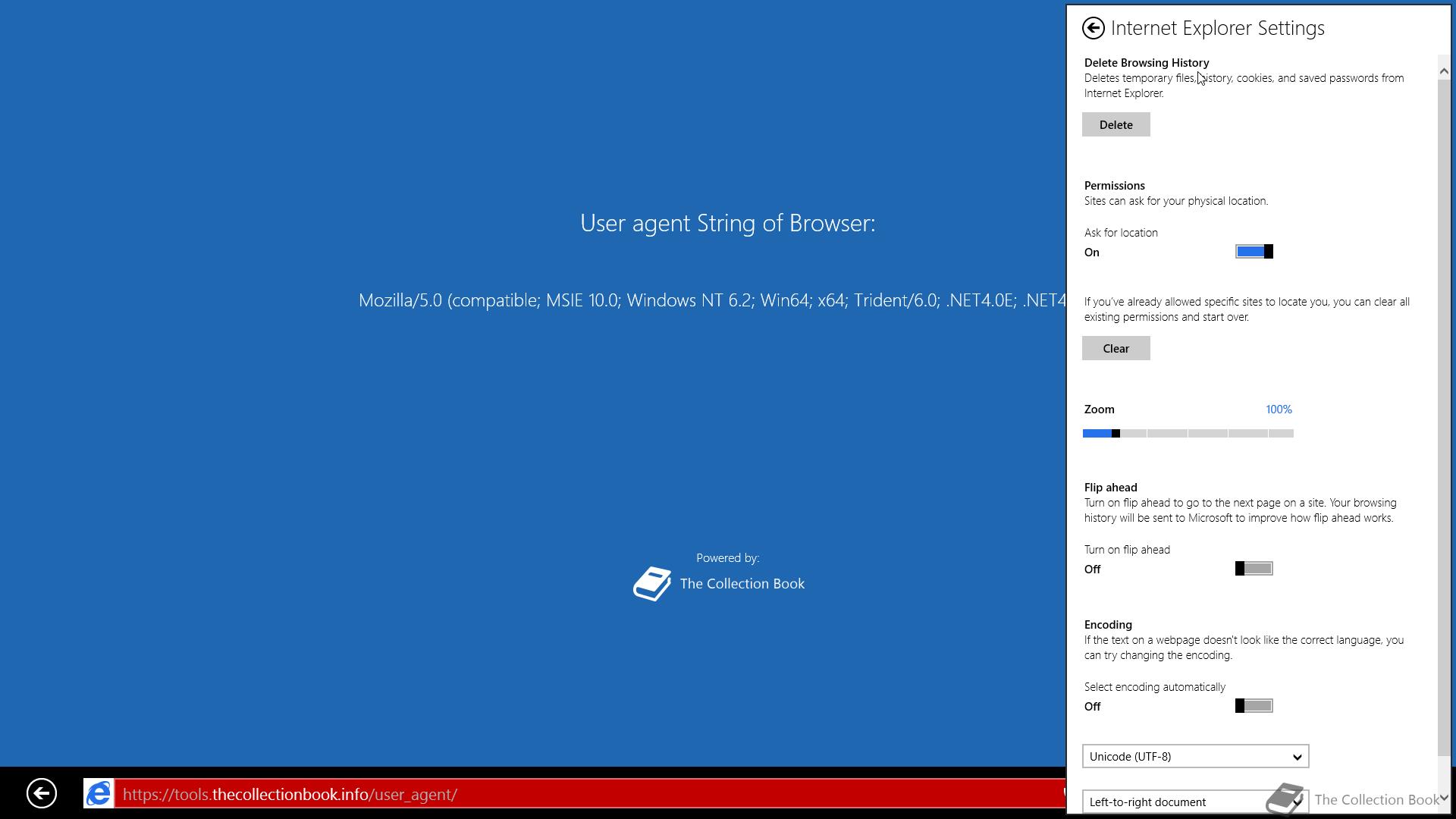Click the 'Encoding' heading
This screenshot has width=1456, height=819.
[x=1108, y=625]
